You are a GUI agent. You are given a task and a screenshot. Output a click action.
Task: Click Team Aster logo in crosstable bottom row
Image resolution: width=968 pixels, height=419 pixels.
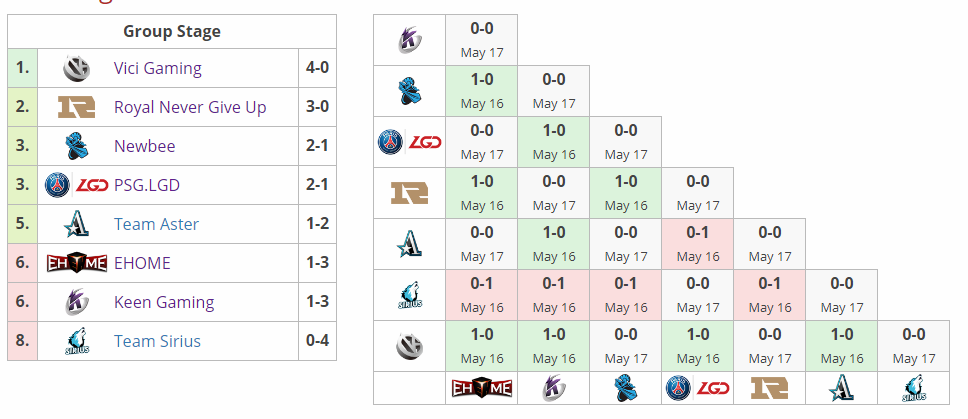coord(841,388)
